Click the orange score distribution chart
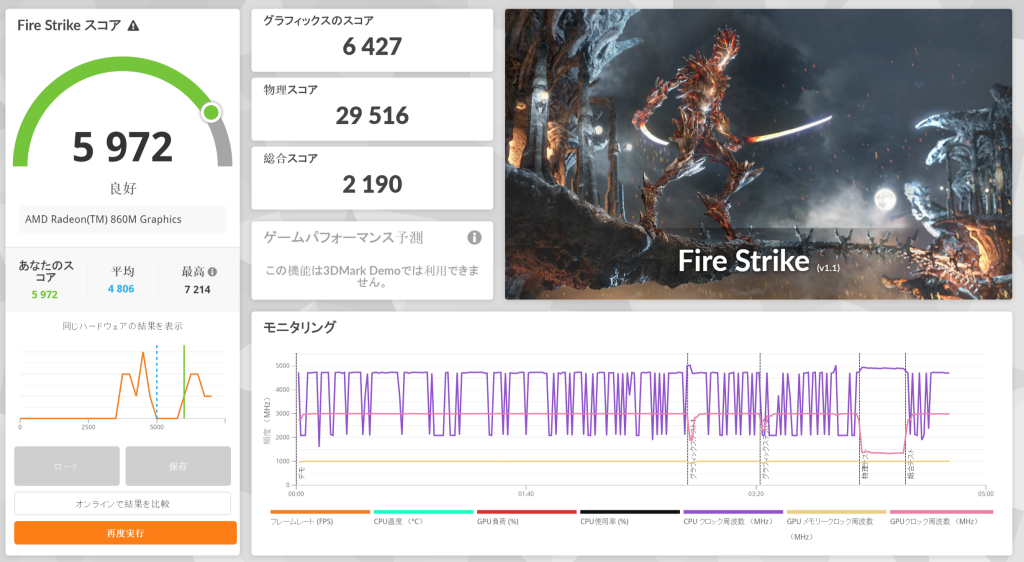 pyautogui.click(x=122, y=385)
